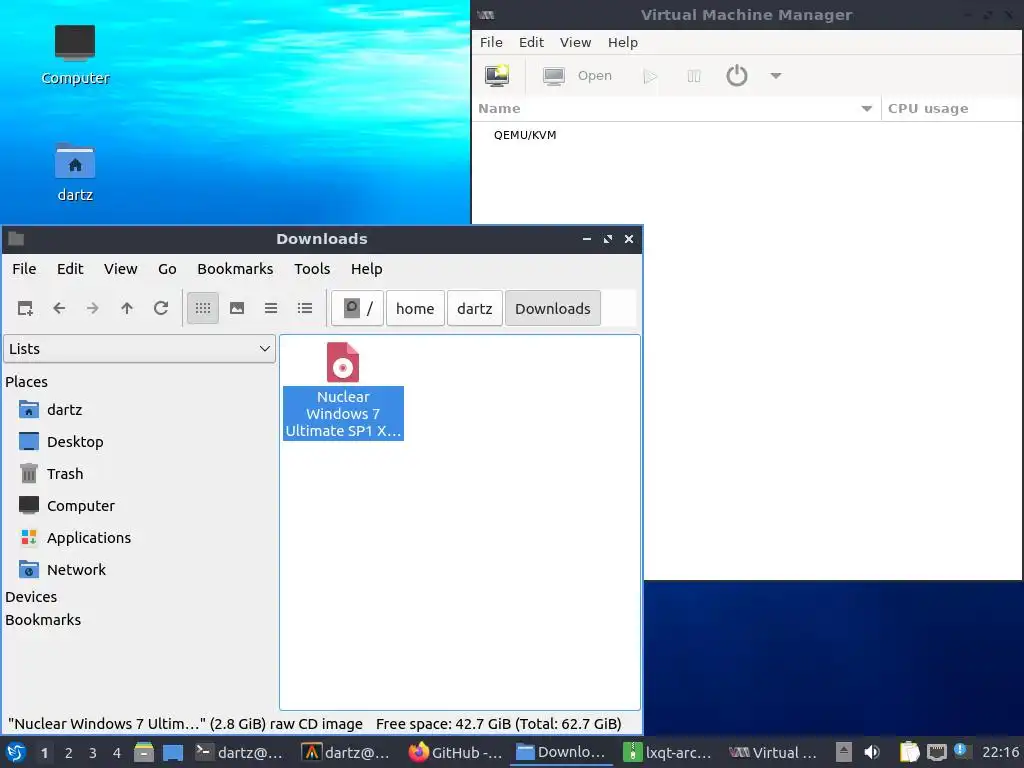Image resolution: width=1024 pixels, height=768 pixels.
Task: Click the Shut Down power icon
Action: (737, 76)
